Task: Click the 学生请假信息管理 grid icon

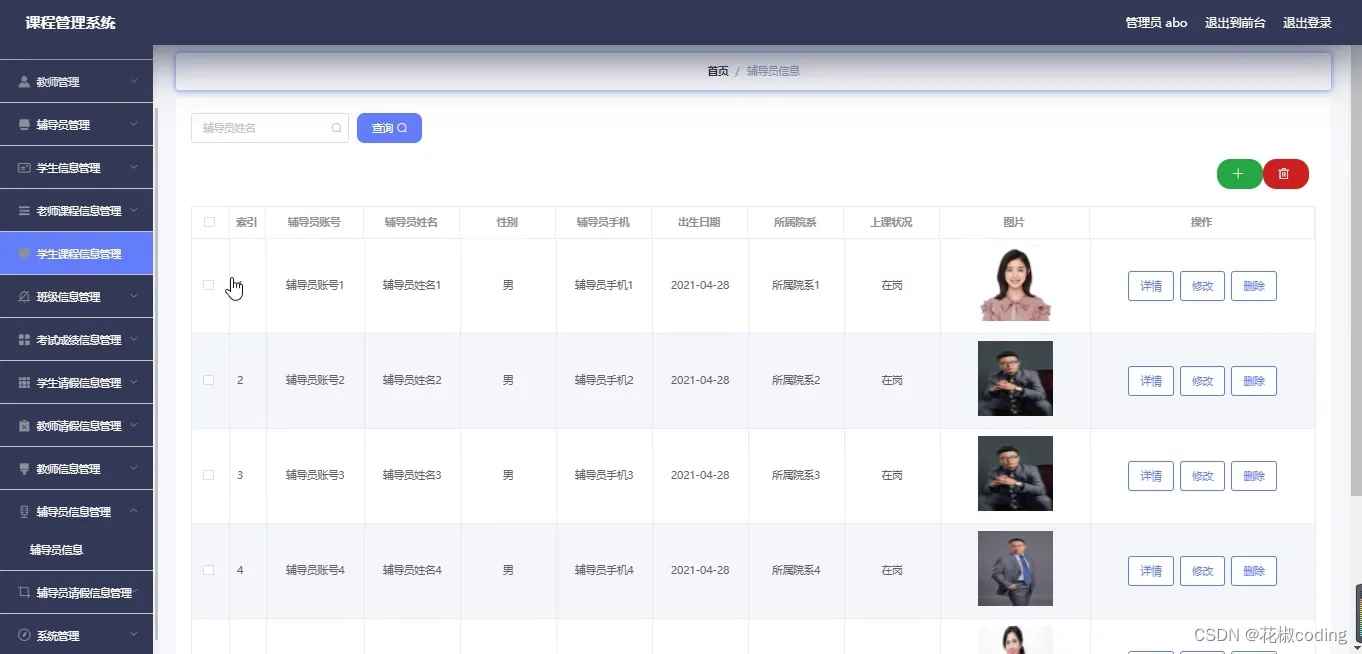Action: coord(24,383)
